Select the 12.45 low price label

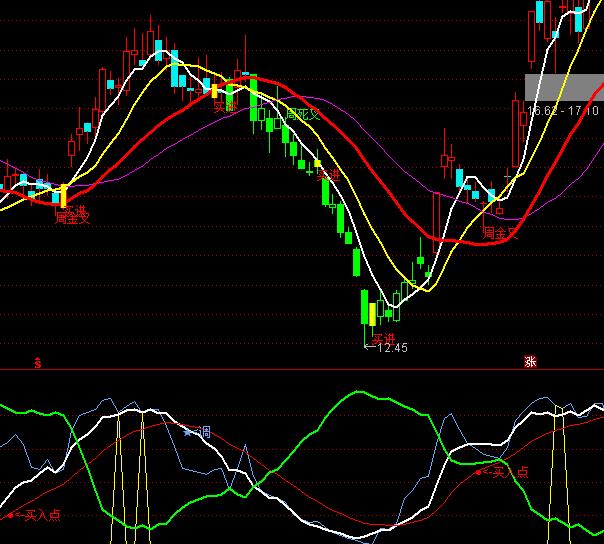click(x=388, y=348)
